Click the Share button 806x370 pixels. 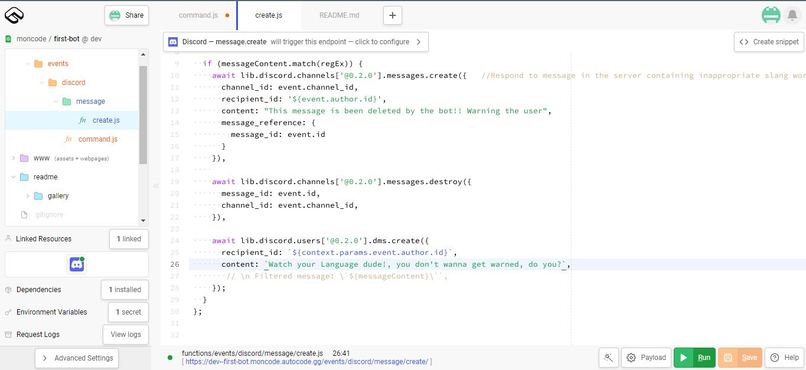(126, 15)
